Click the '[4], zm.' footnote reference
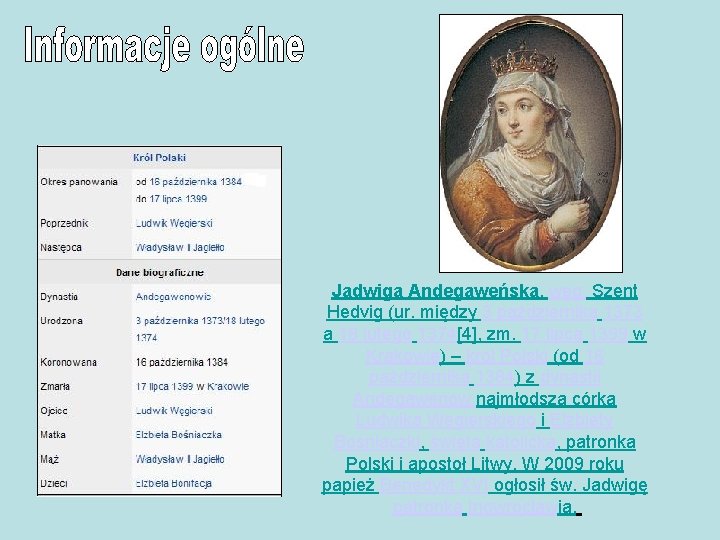Viewport: 720px width, 540px height. [486, 334]
